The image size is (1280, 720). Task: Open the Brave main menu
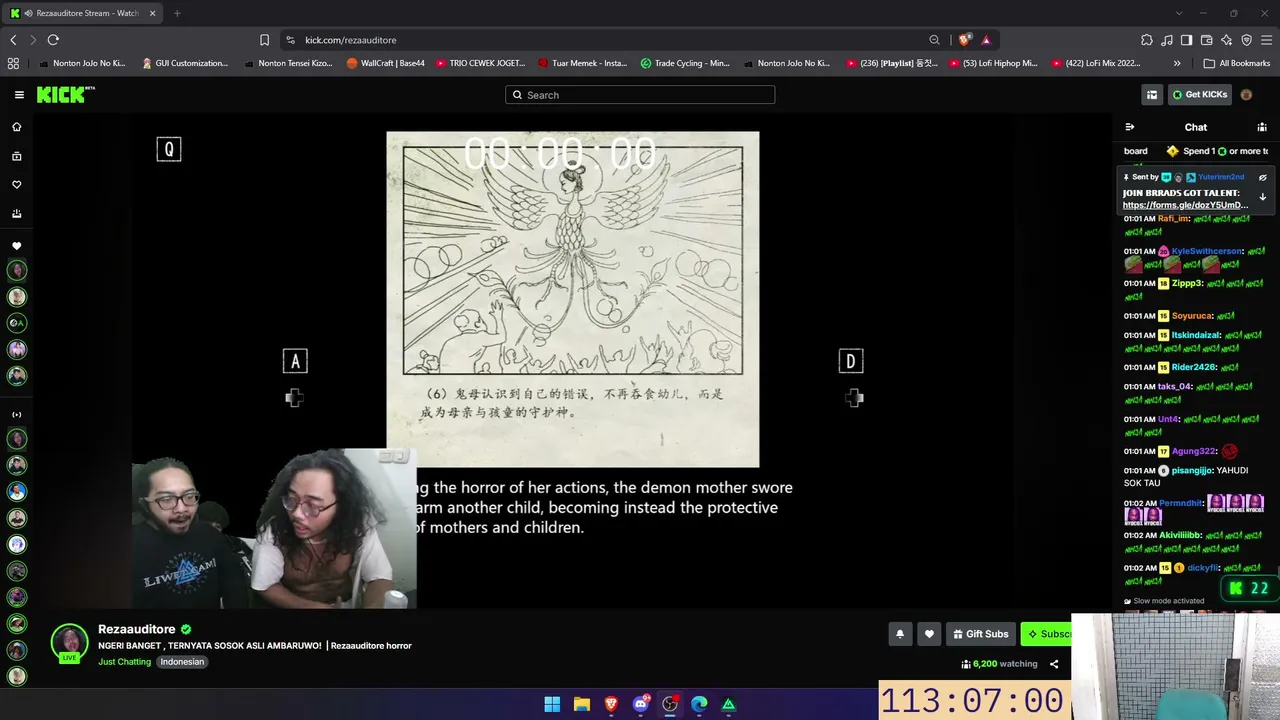(1266, 40)
